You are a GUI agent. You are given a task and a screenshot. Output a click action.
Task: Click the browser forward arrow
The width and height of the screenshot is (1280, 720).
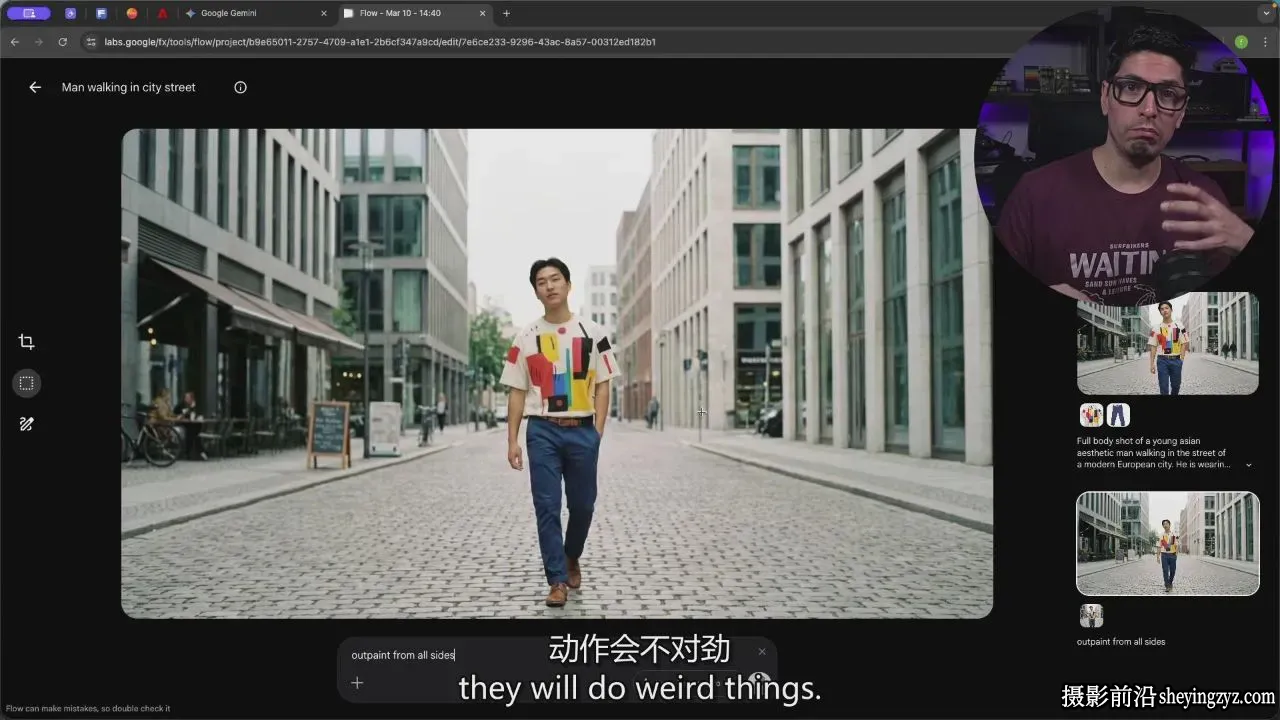38,42
